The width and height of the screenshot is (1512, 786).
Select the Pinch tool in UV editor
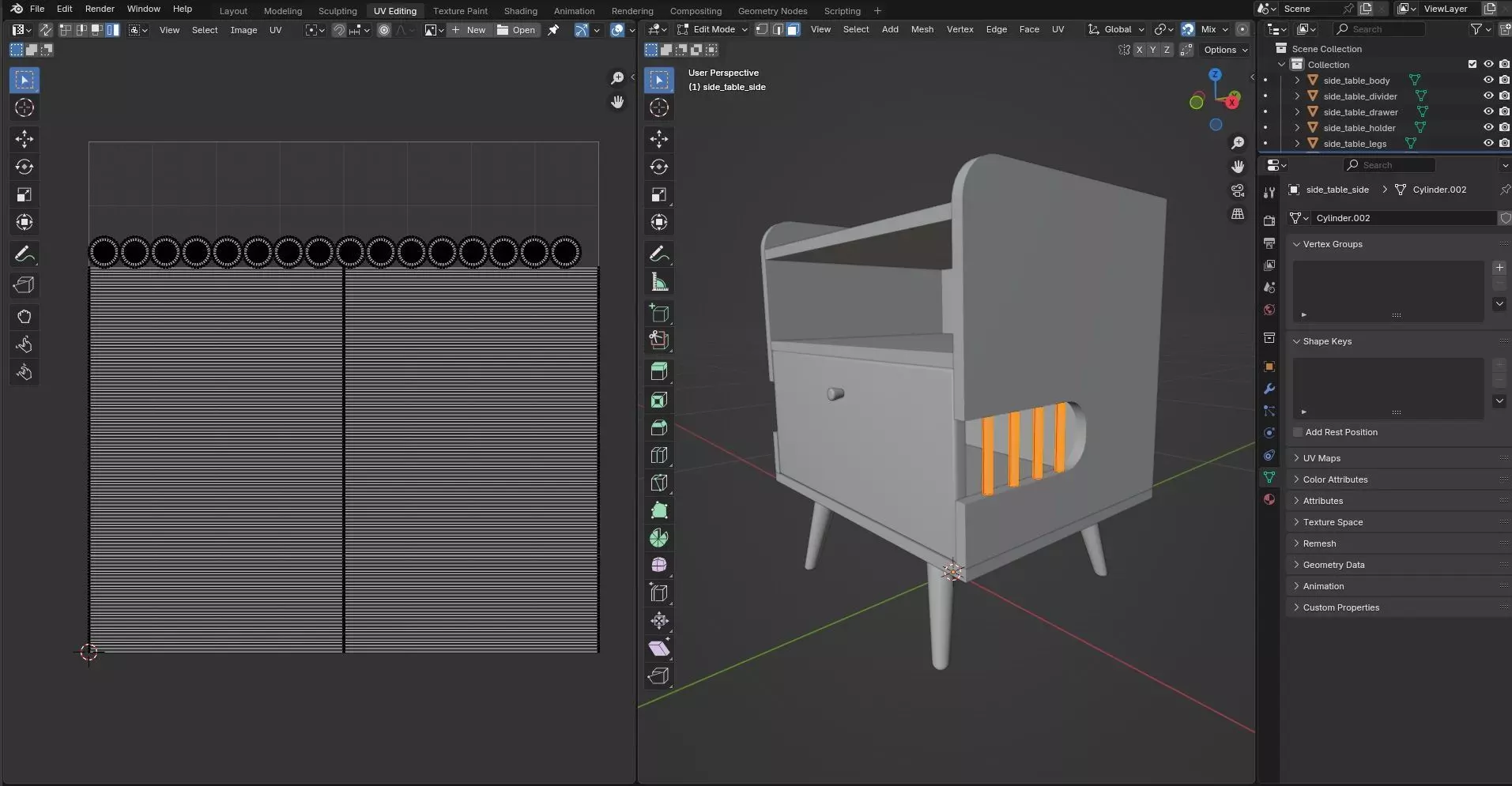pyautogui.click(x=25, y=372)
